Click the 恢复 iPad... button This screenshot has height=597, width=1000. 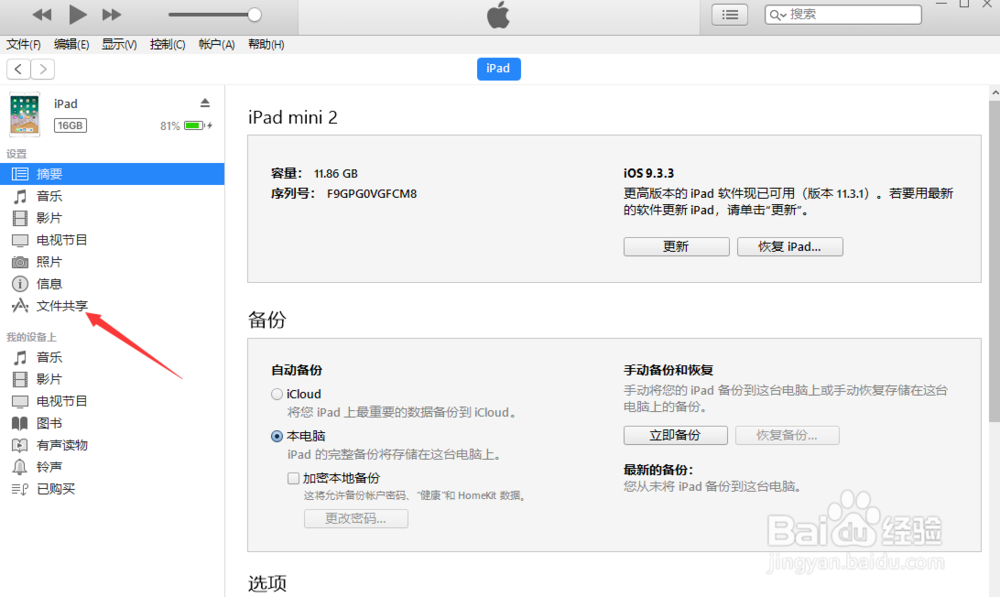pyautogui.click(x=790, y=247)
